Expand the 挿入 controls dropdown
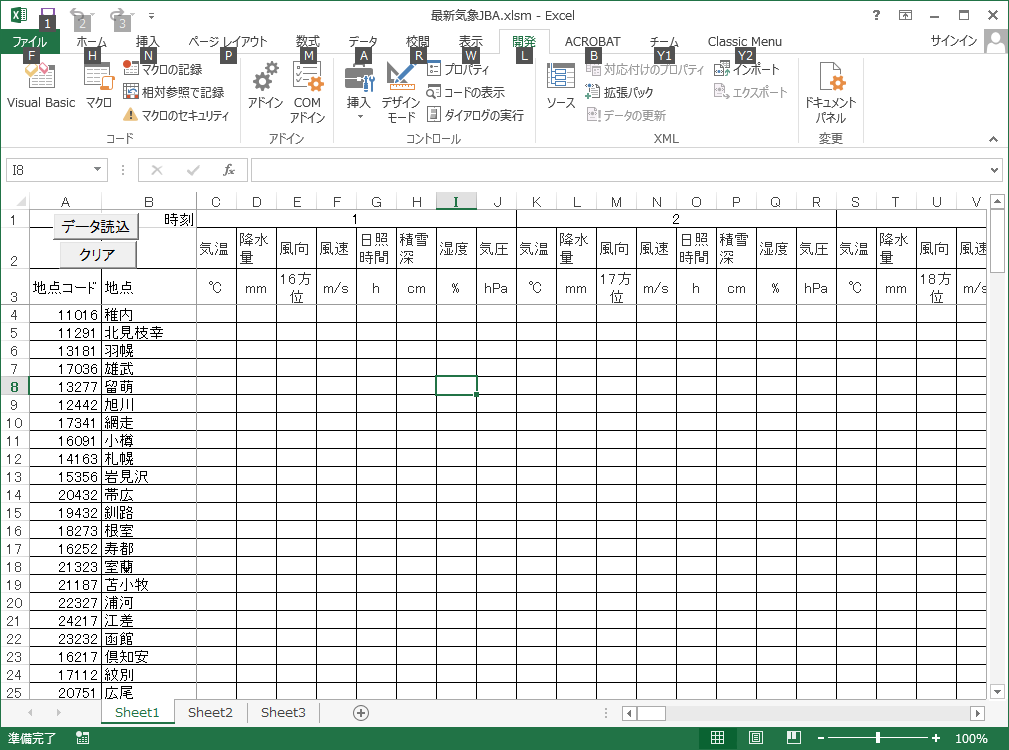 coord(359,117)
